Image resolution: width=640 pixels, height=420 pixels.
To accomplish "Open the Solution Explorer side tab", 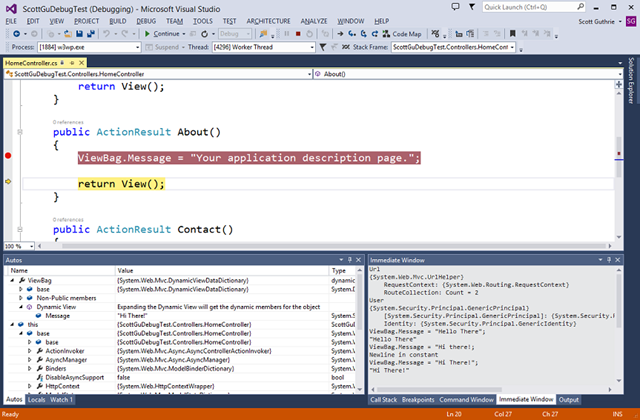I will click(631, 80).
